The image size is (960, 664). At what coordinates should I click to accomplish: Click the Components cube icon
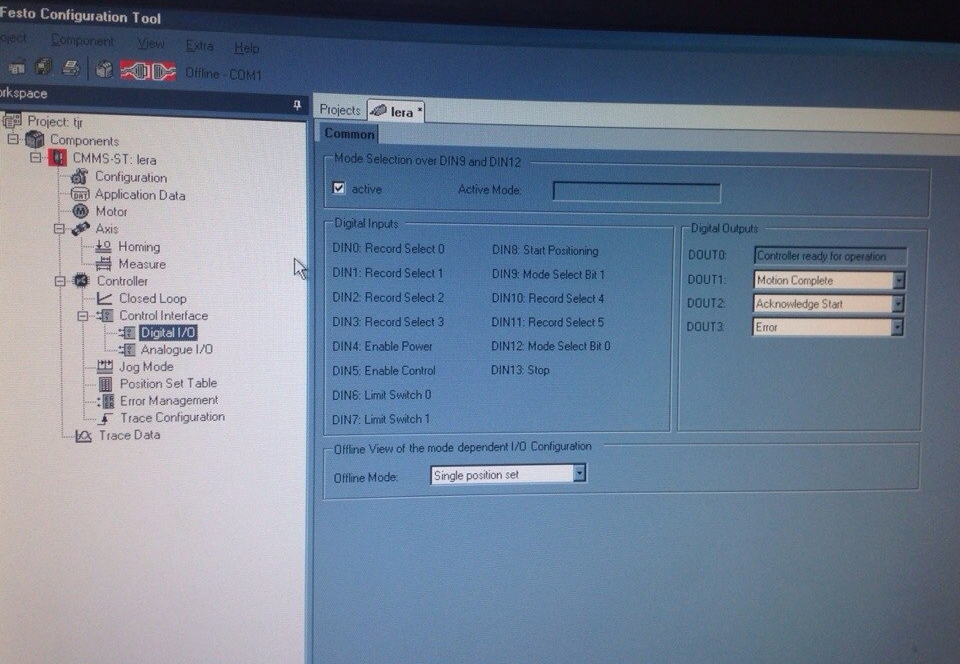click(35, 140)
